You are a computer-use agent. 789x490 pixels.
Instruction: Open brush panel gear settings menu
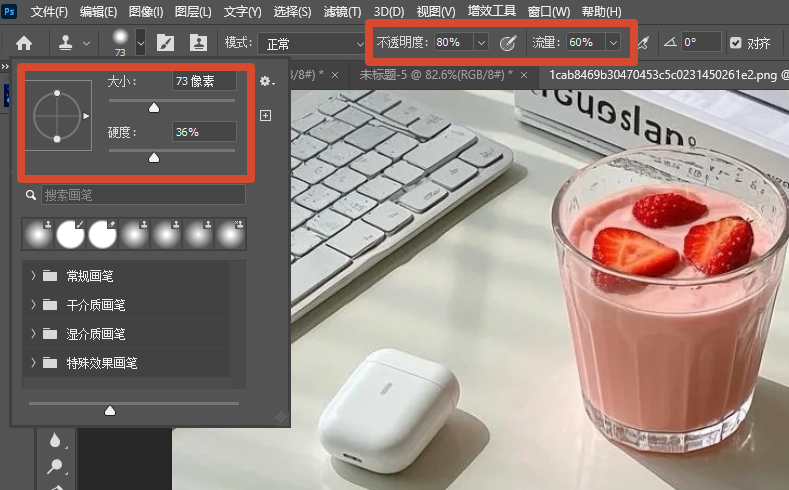coord(267,81)
